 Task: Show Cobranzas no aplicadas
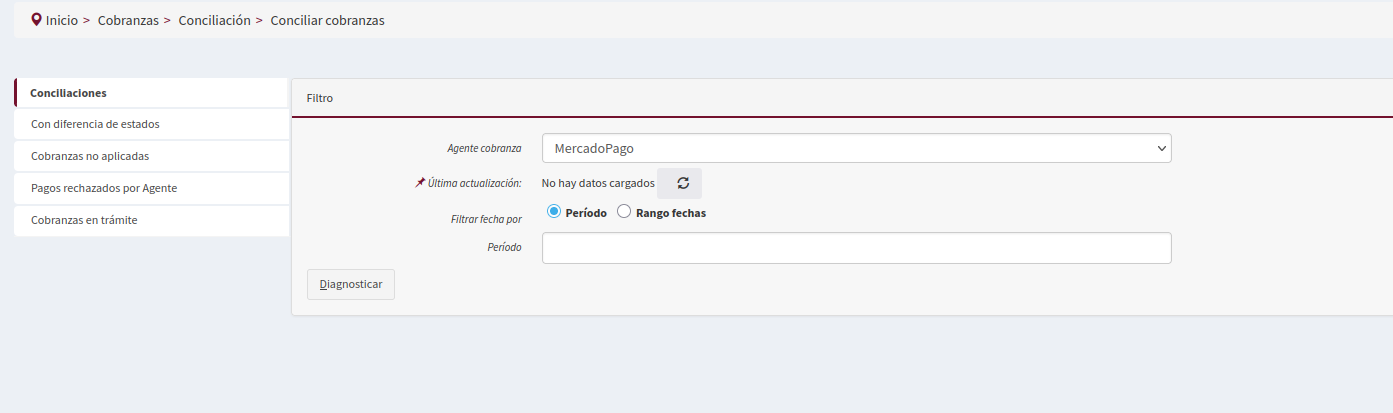[90, 157]
